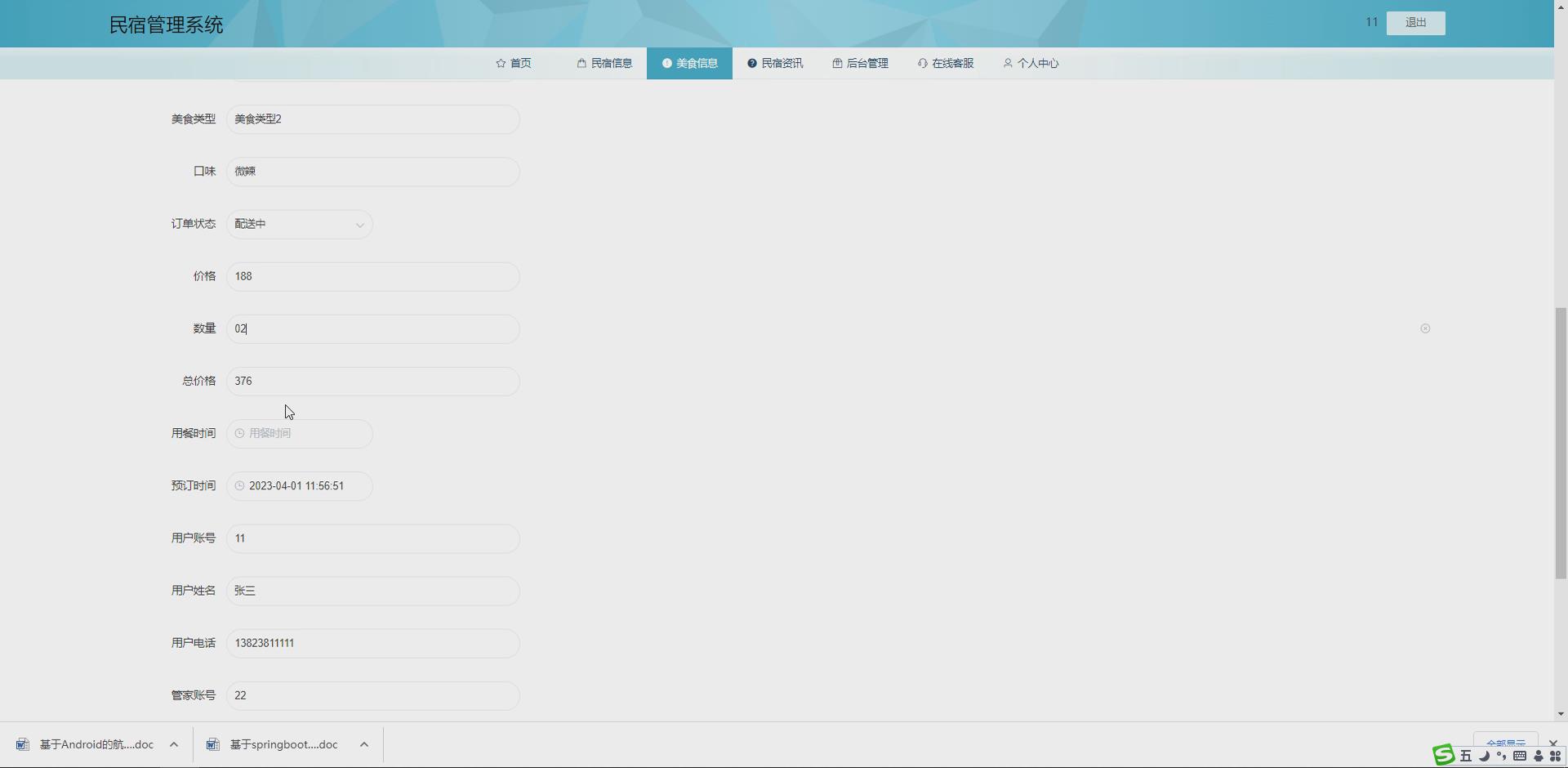Open 民宿资讯 news tab
1568x768 pixels.
click(775, 63)
